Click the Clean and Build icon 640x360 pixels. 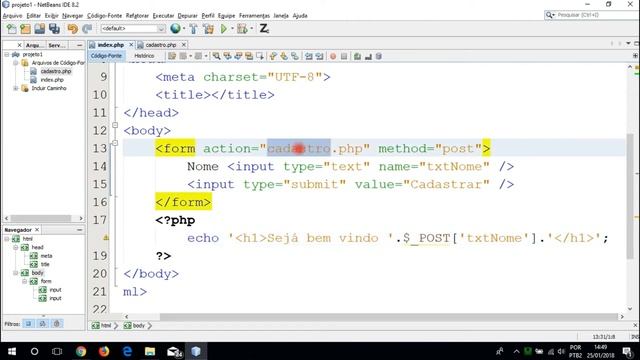point(208,29)
